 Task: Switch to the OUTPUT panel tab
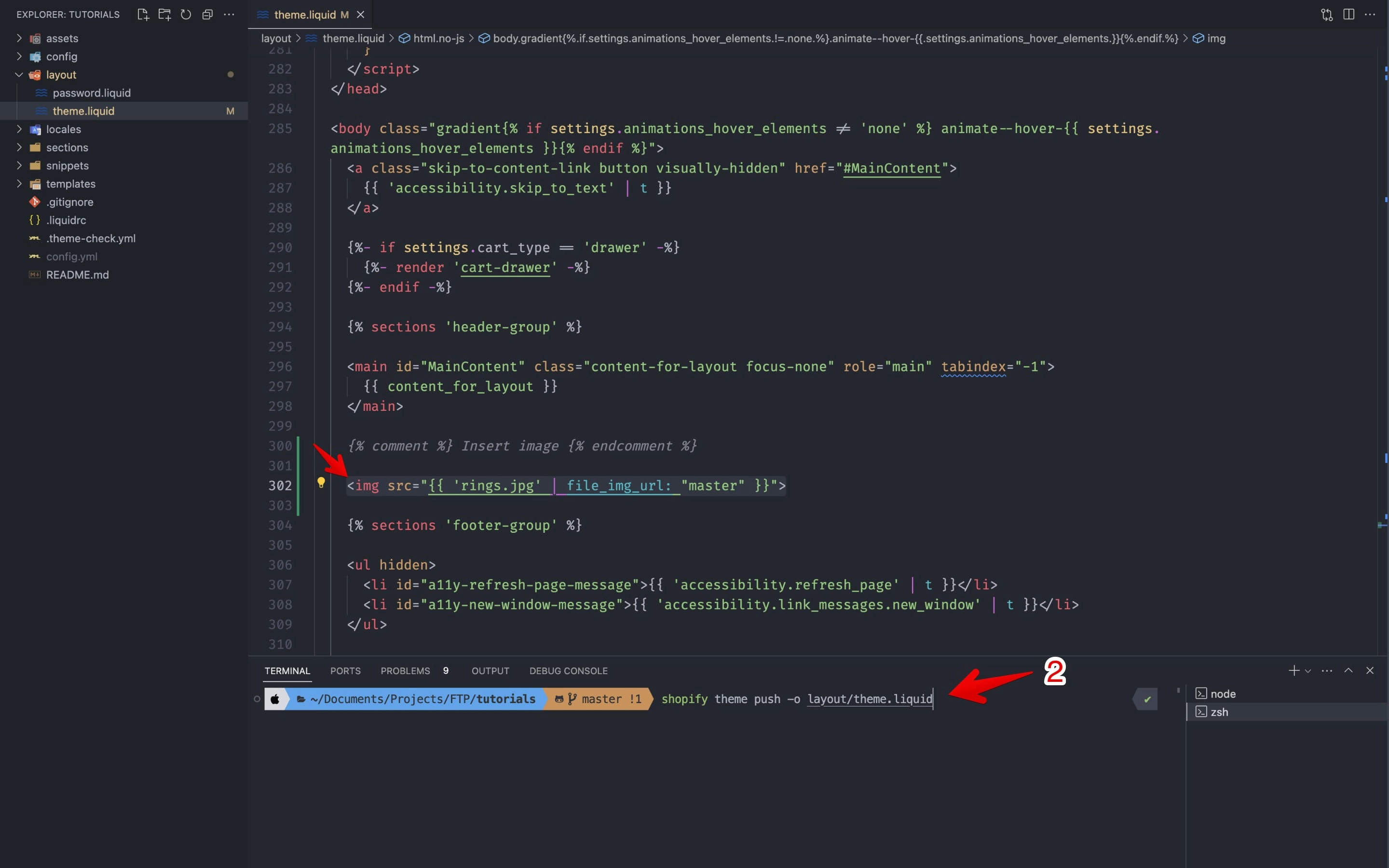tap(490, 670)
